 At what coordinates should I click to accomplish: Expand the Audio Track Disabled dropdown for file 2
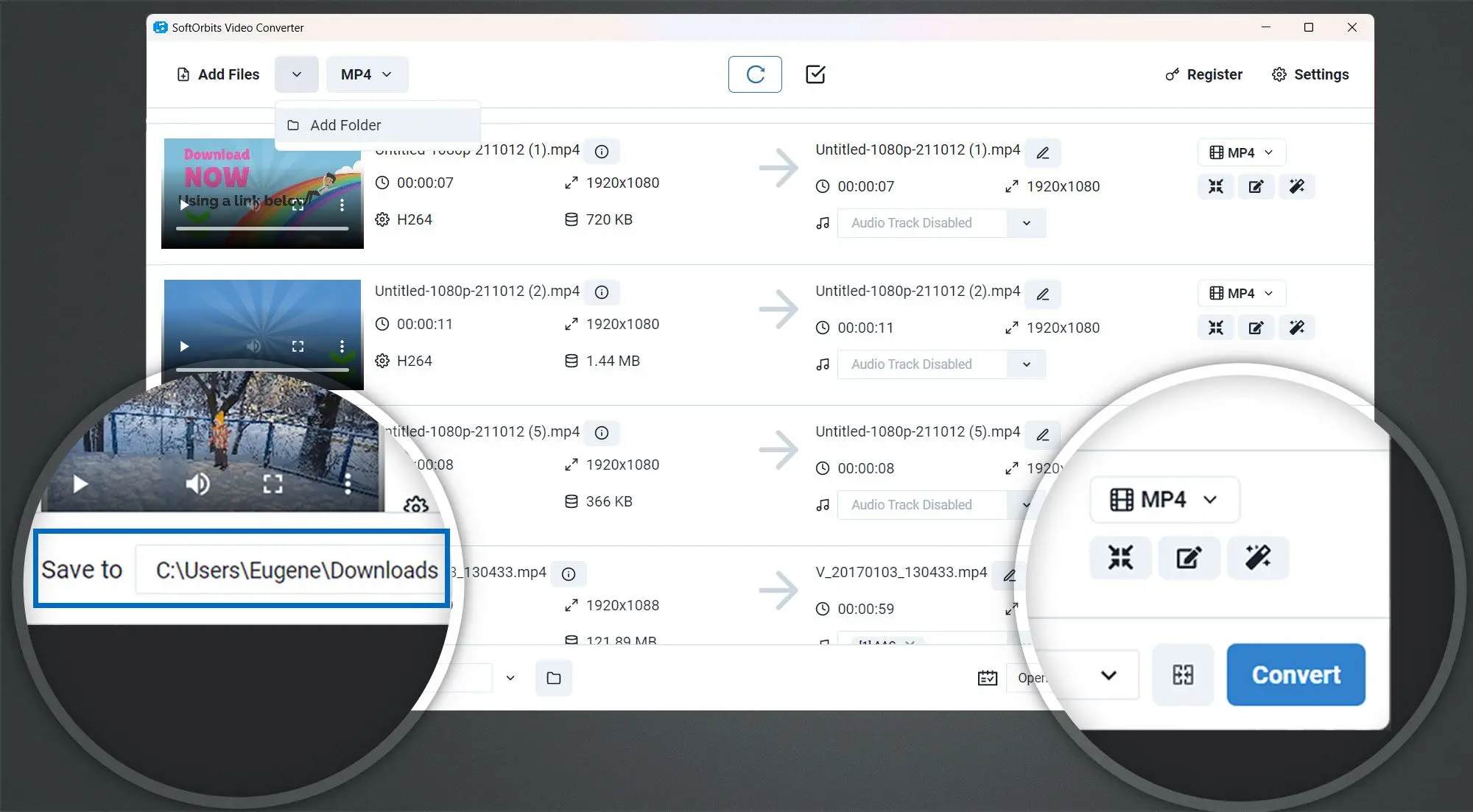click(1025, 363)
